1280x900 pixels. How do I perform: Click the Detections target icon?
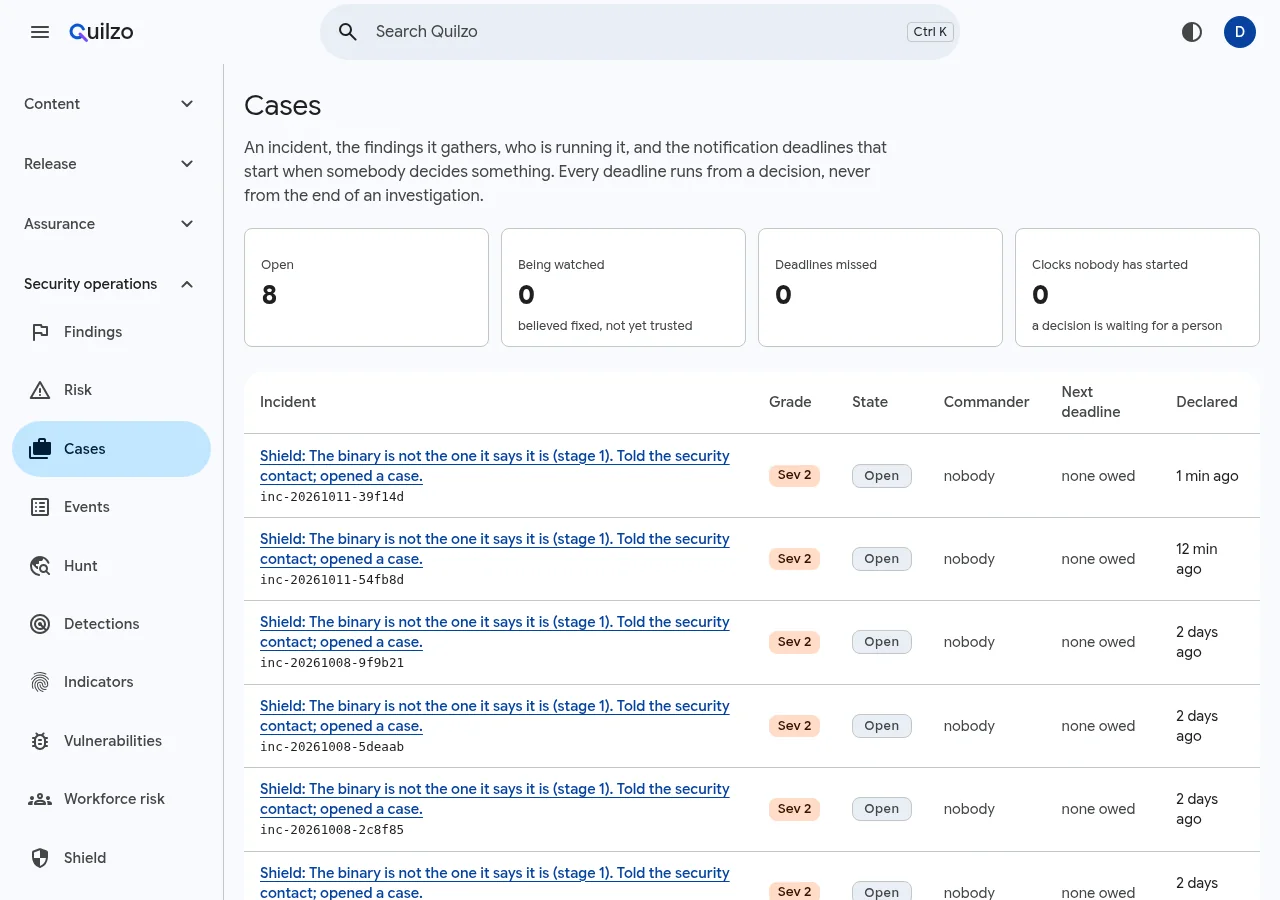point(40,624)
